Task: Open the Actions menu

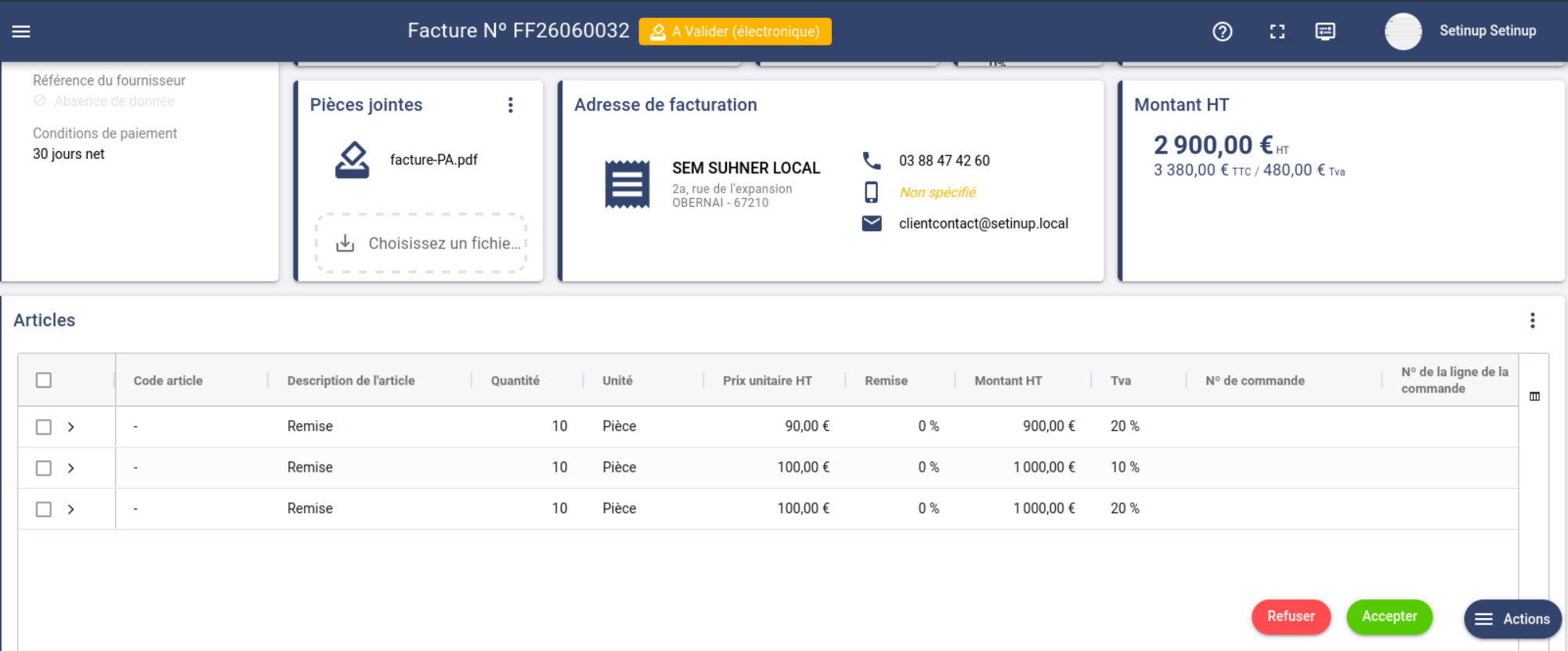Action: (x=1512, y=619)
